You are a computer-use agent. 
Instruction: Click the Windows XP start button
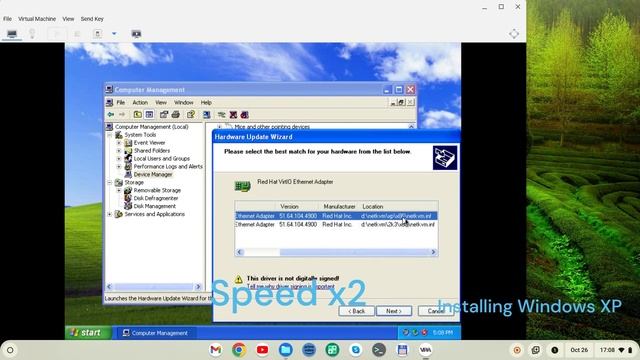tap(87, 333)
